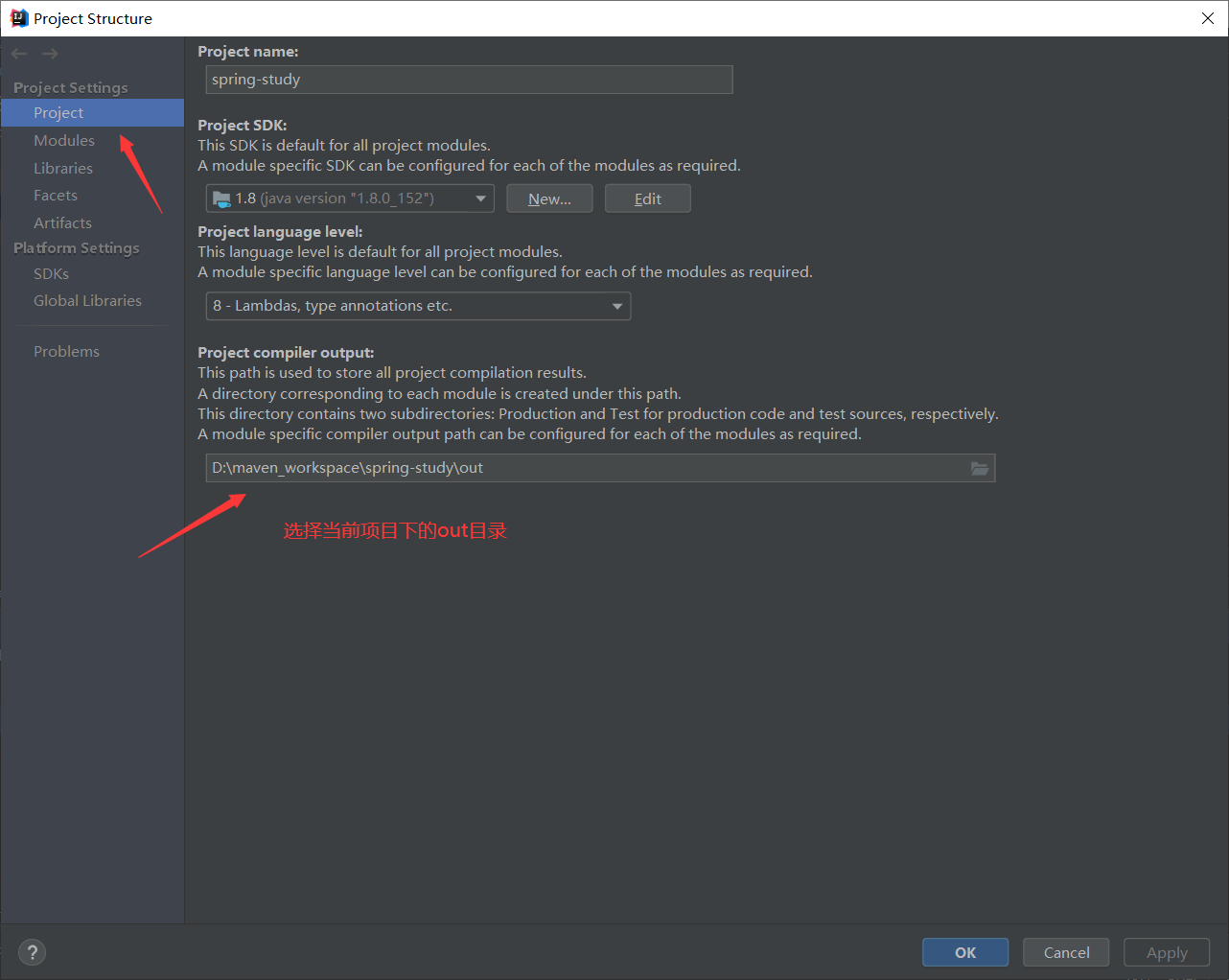
Task: Open the Libraries settings page
Action: pos(63,168)
